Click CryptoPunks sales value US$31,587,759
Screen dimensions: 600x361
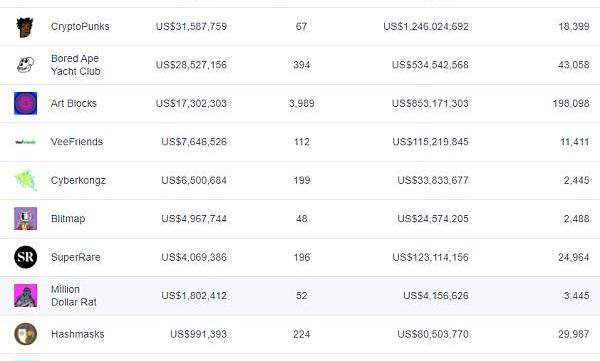click(x=191, y=26)
